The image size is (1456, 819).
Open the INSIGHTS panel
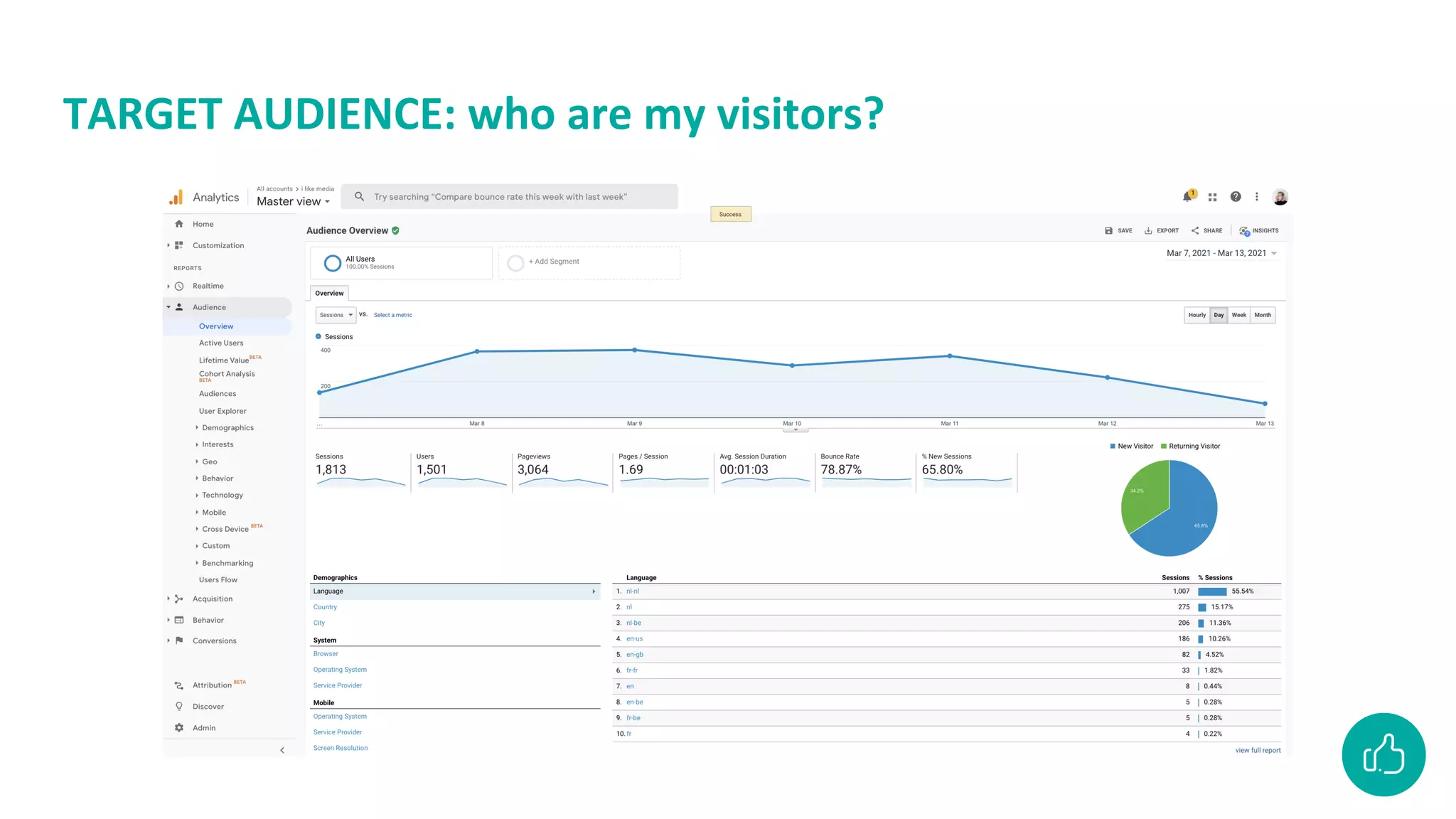coord(1258,230)
